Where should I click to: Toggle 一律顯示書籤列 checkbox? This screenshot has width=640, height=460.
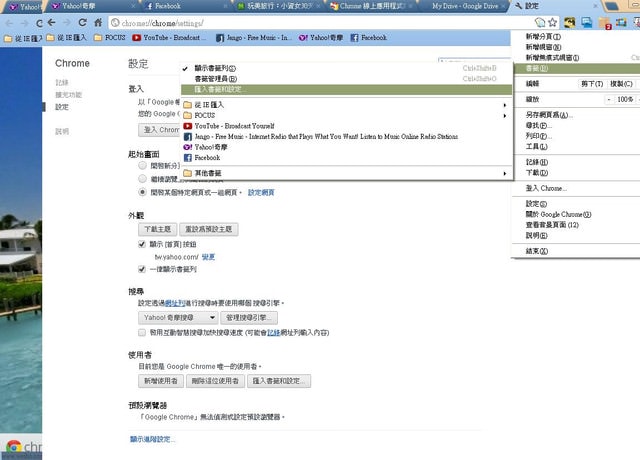142,269
